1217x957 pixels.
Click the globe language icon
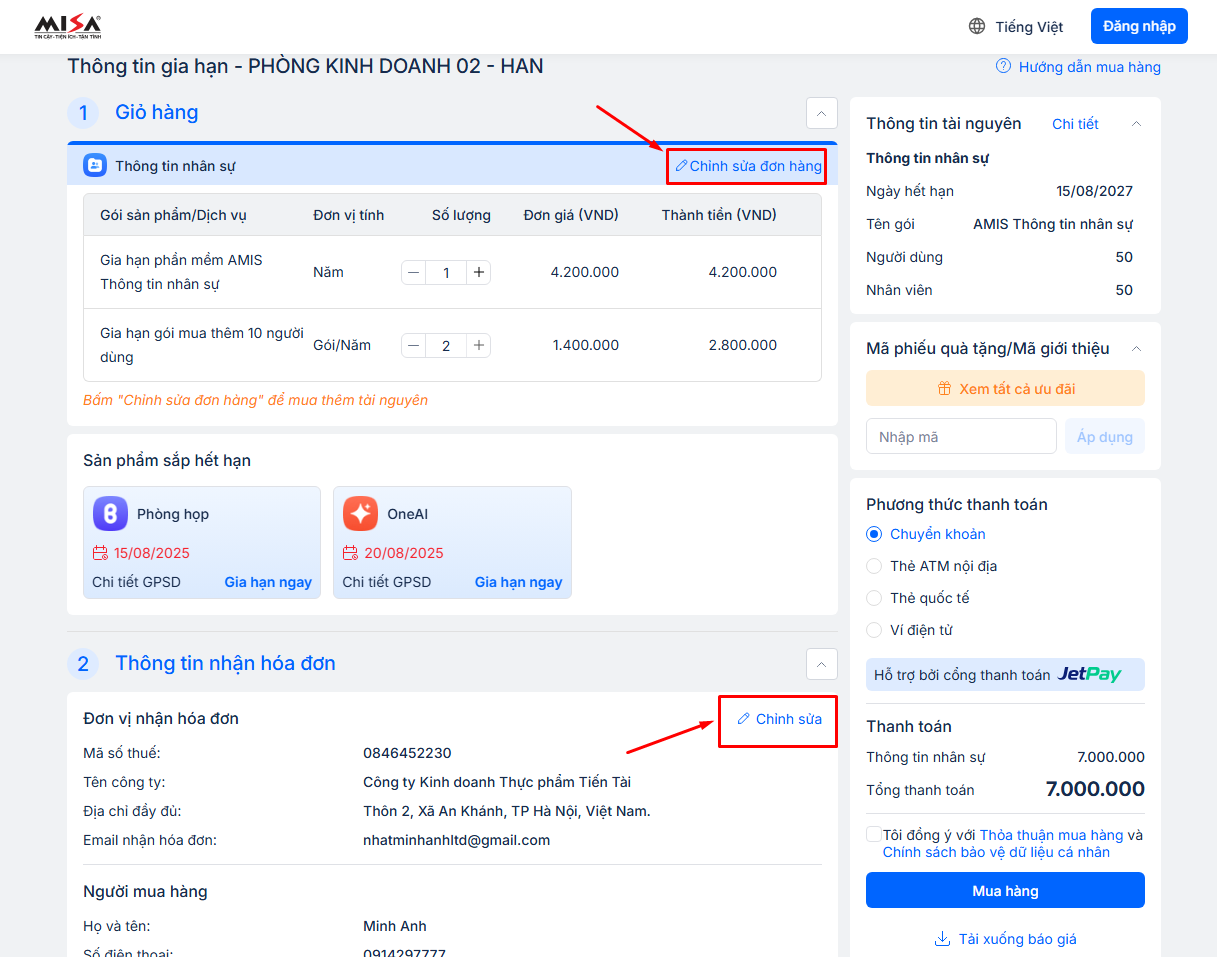point(977,27)
